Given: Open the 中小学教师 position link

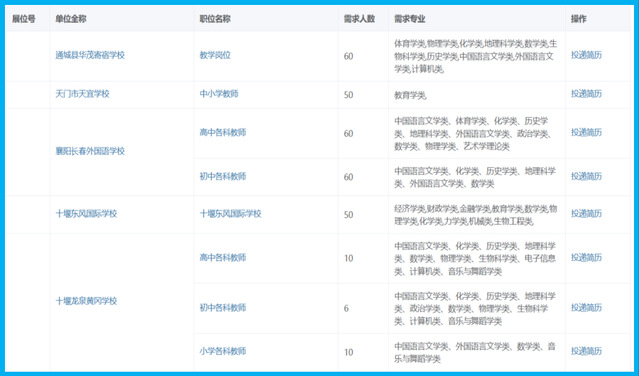Looking at the screenshot, I should 219,94.
